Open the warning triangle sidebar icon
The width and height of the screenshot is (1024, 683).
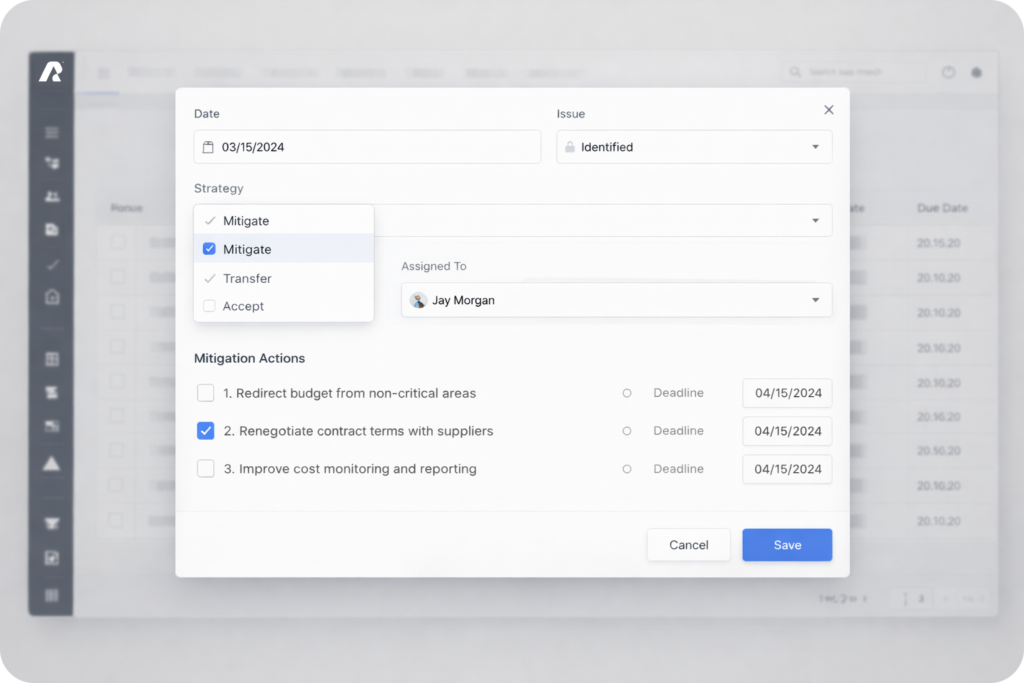pyautogui.click(x=52, y=464)
